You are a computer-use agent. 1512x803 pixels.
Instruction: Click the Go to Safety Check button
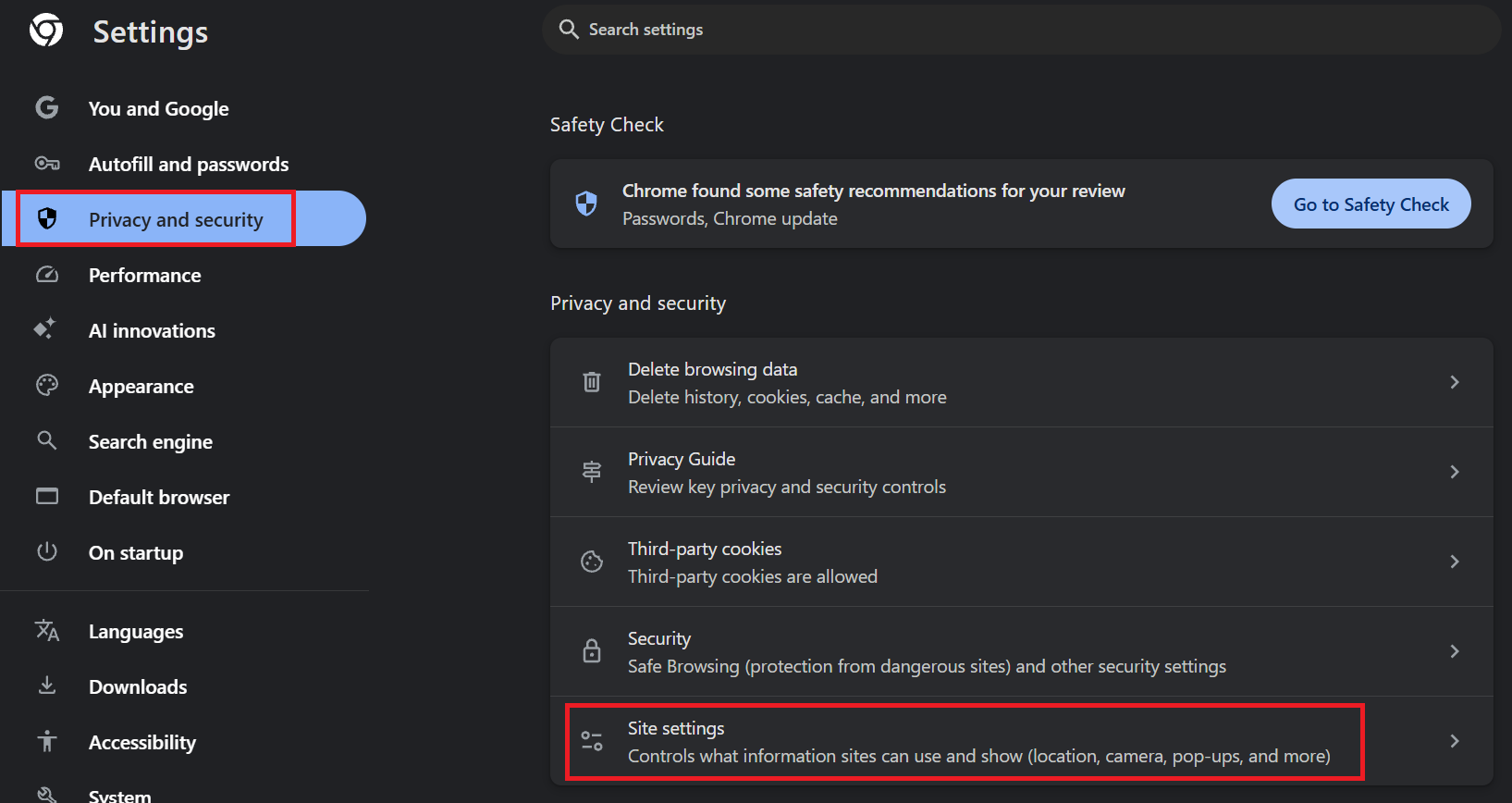[x=1371, y=204]
